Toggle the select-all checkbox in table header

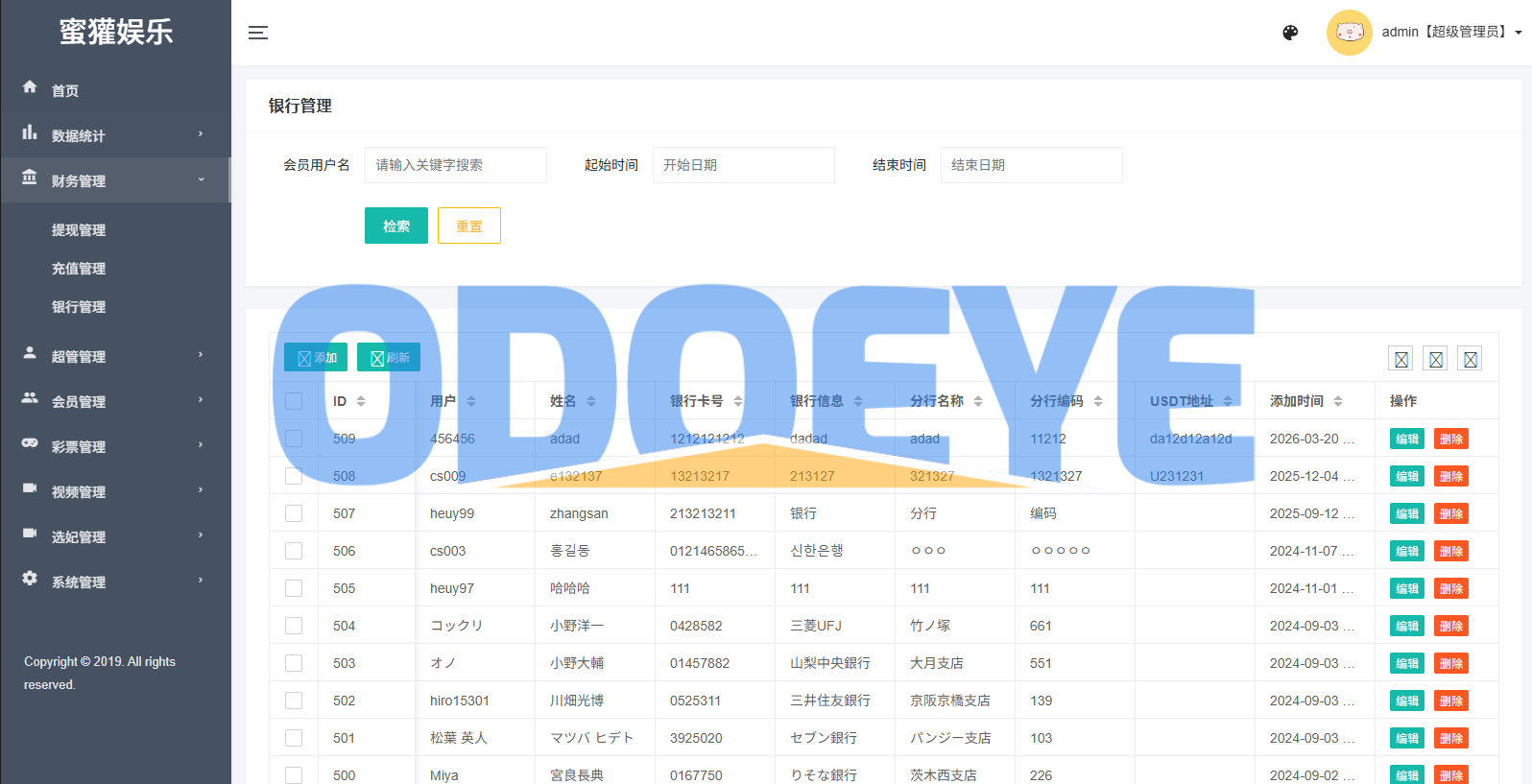(x=294, y=401)
